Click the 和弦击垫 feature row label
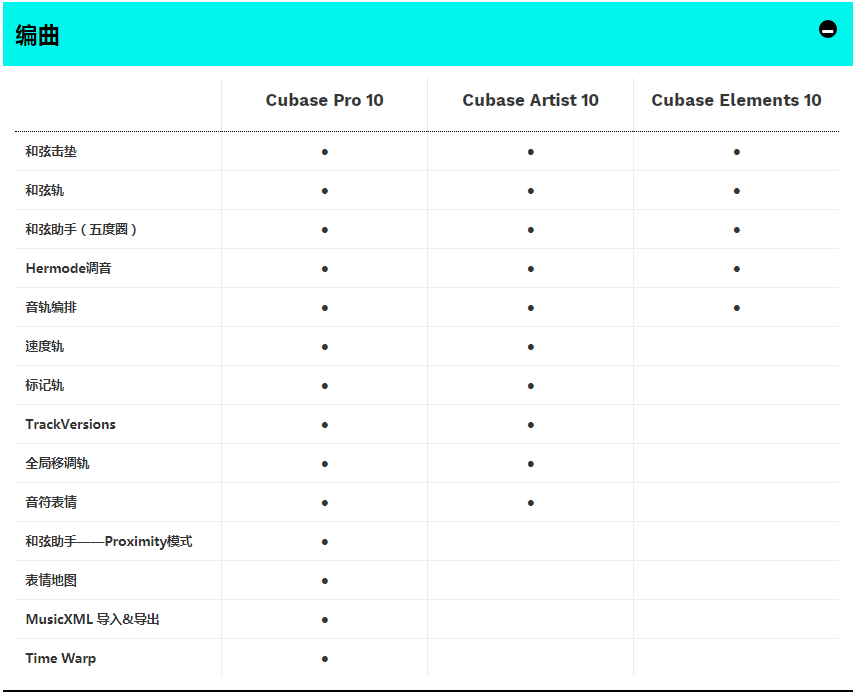 click(51, 151)
